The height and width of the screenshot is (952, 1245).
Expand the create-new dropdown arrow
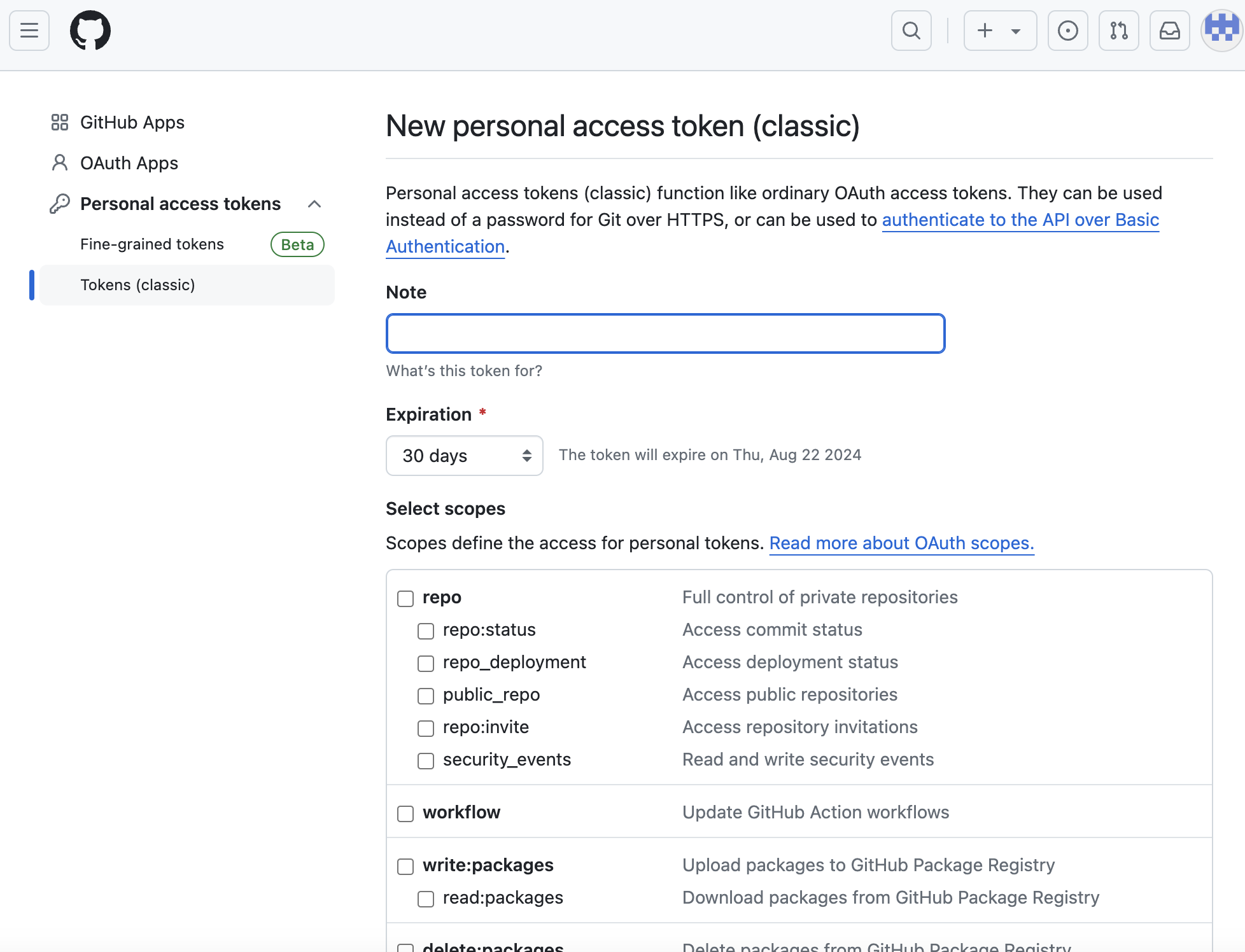[x=1016, y=31]
